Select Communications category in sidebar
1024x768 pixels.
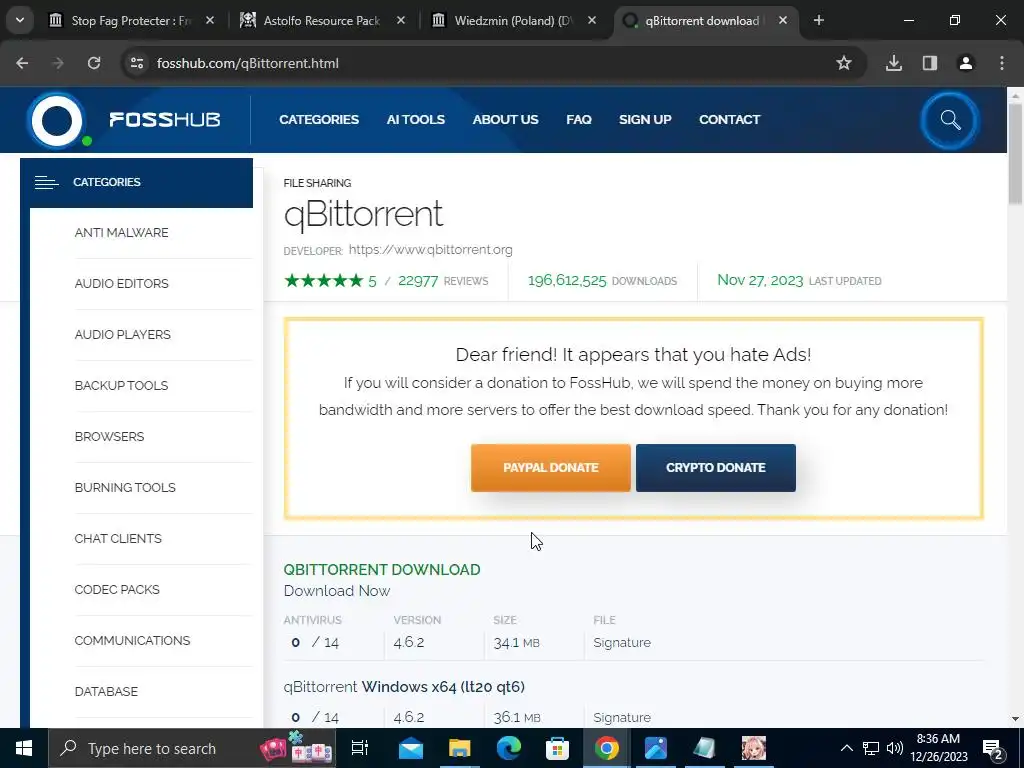tap(133, 640)
